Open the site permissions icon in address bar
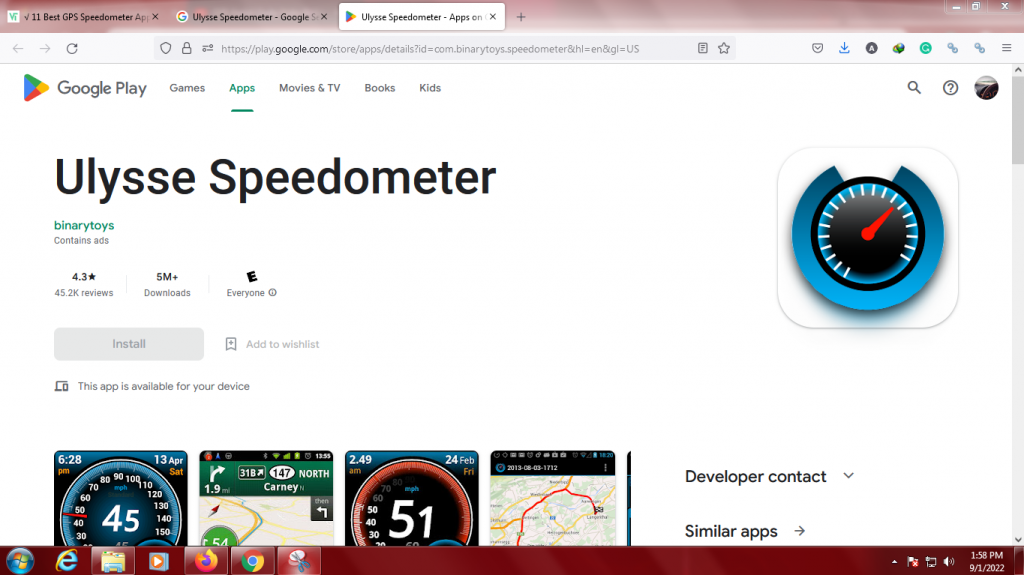The image size is (1024, 575). pos(208,48)
